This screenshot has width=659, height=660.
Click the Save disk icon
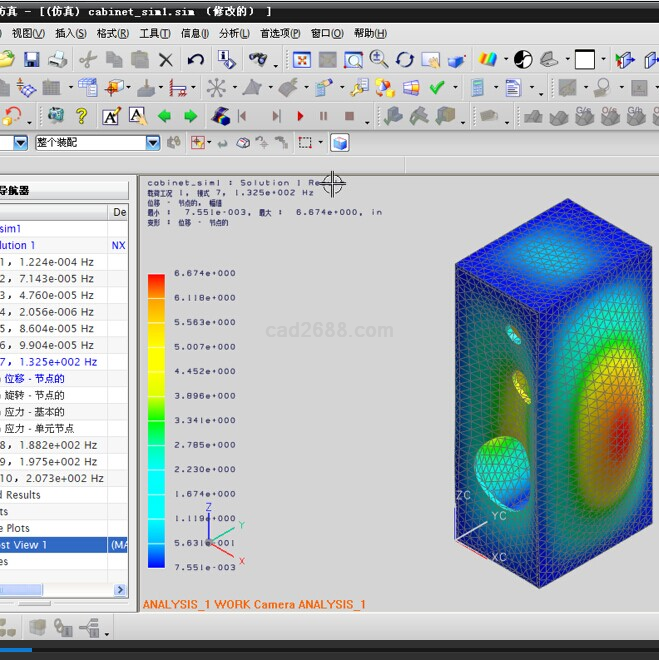point(32,60)
